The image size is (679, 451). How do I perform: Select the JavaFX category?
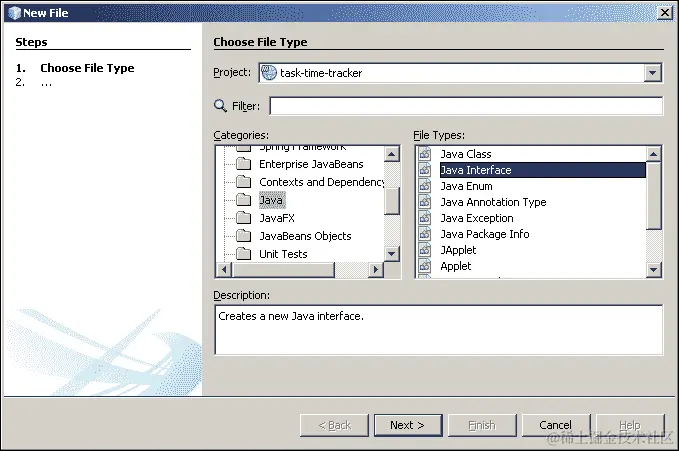click(x=277, y=218)
